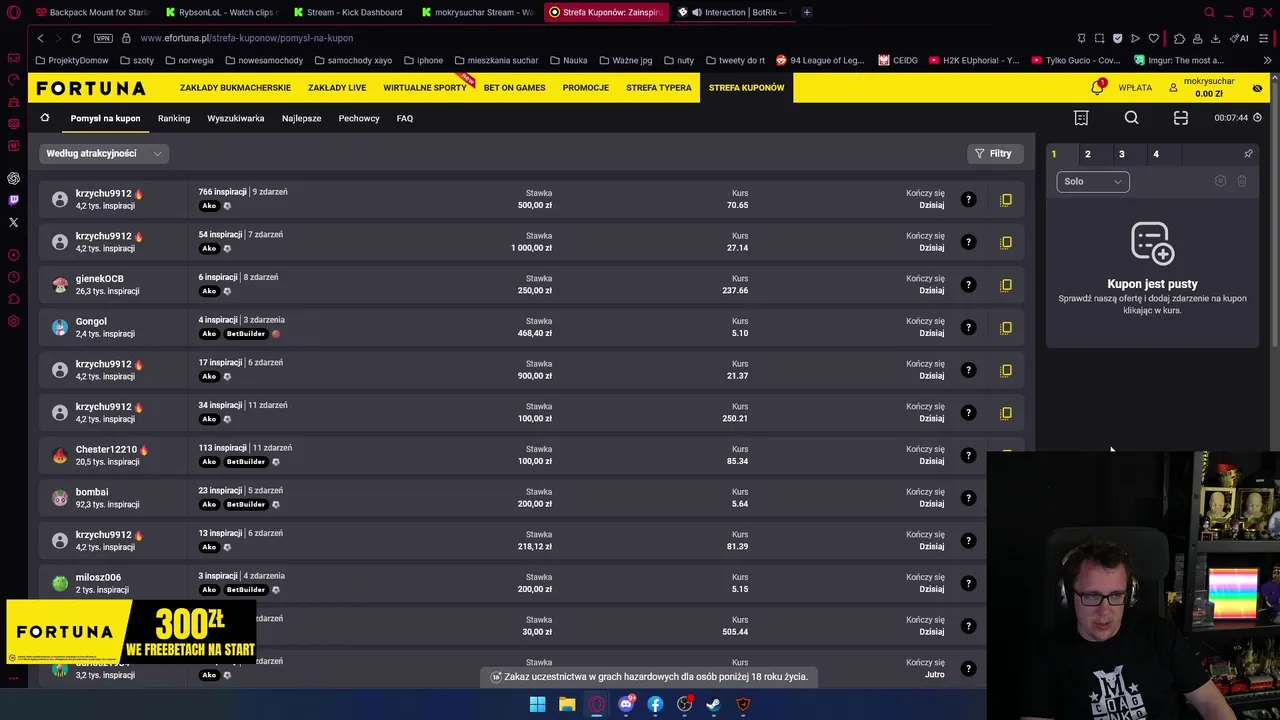Show details question mark for Chester12210's coupon
The height and width of the screenshot is (720, 1280).
(968, 455)
